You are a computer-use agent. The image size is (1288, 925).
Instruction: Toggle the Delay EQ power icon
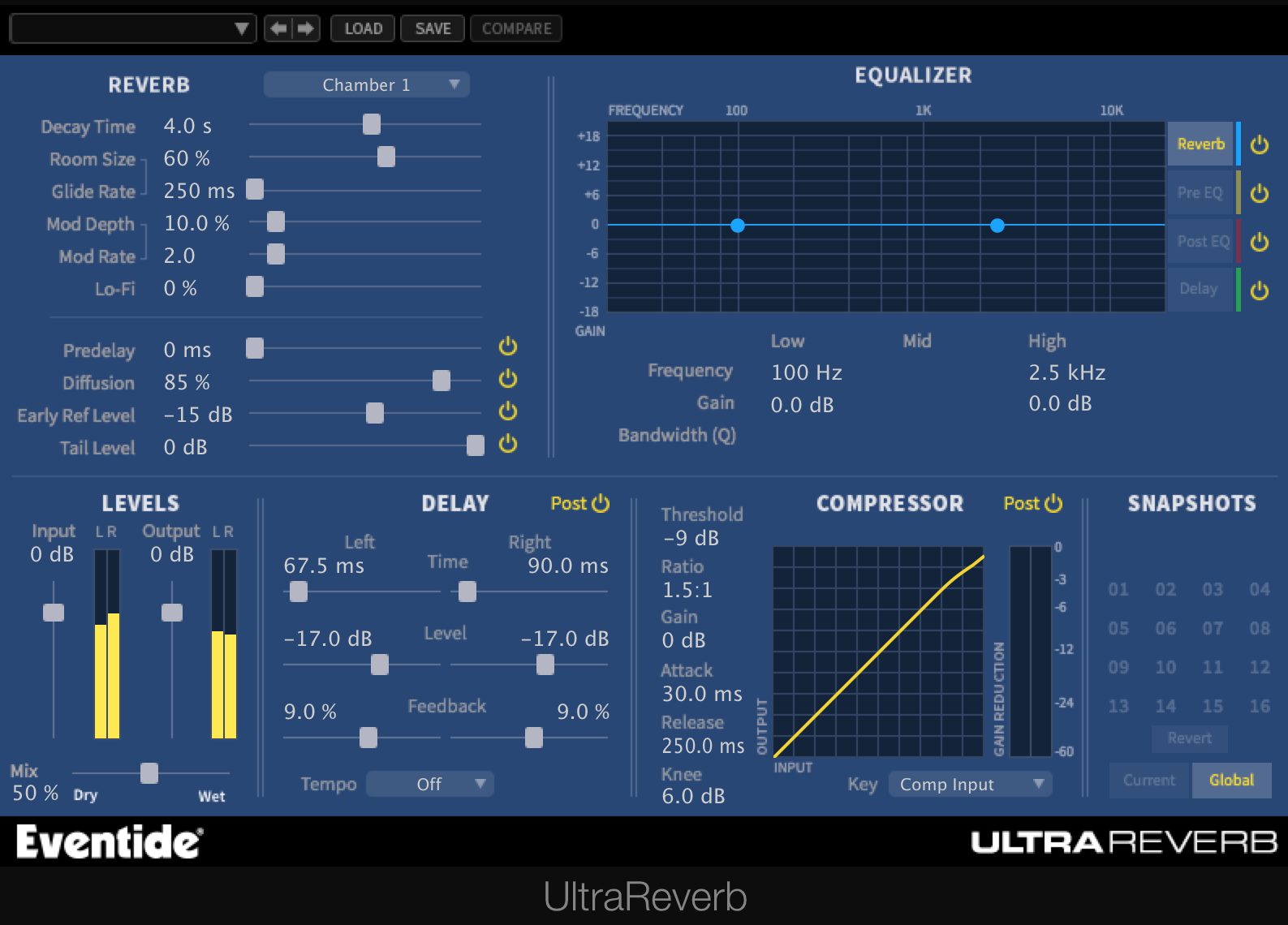pos(1260,290)
